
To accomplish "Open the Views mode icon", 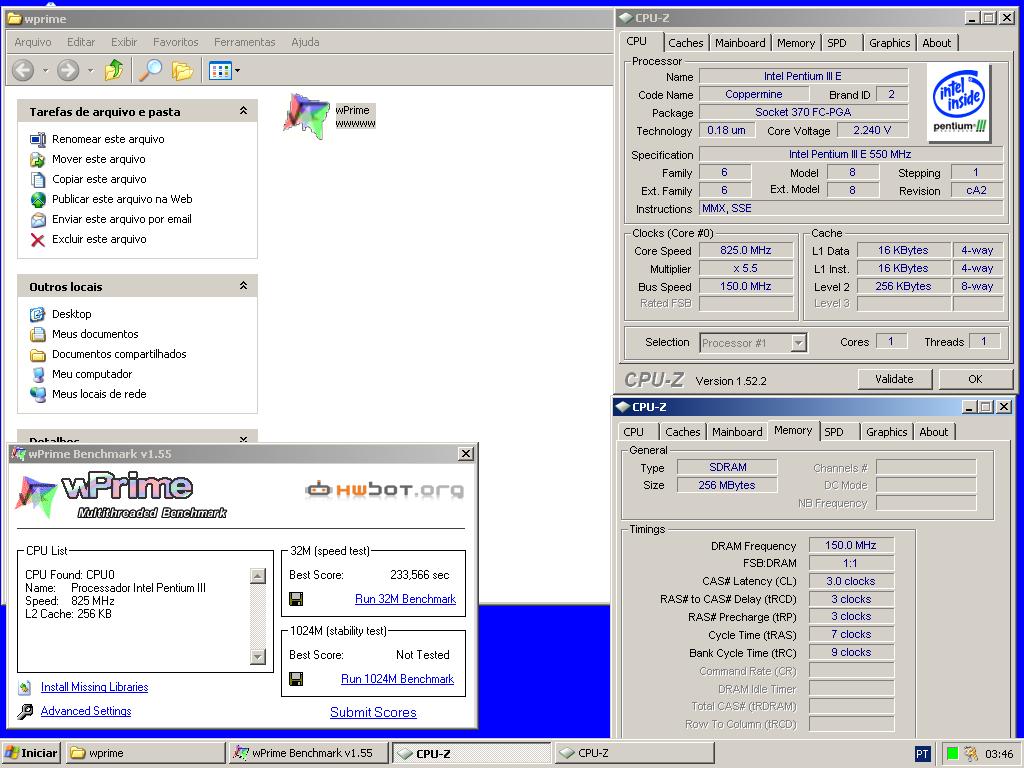I will click(x=219, y=70).
